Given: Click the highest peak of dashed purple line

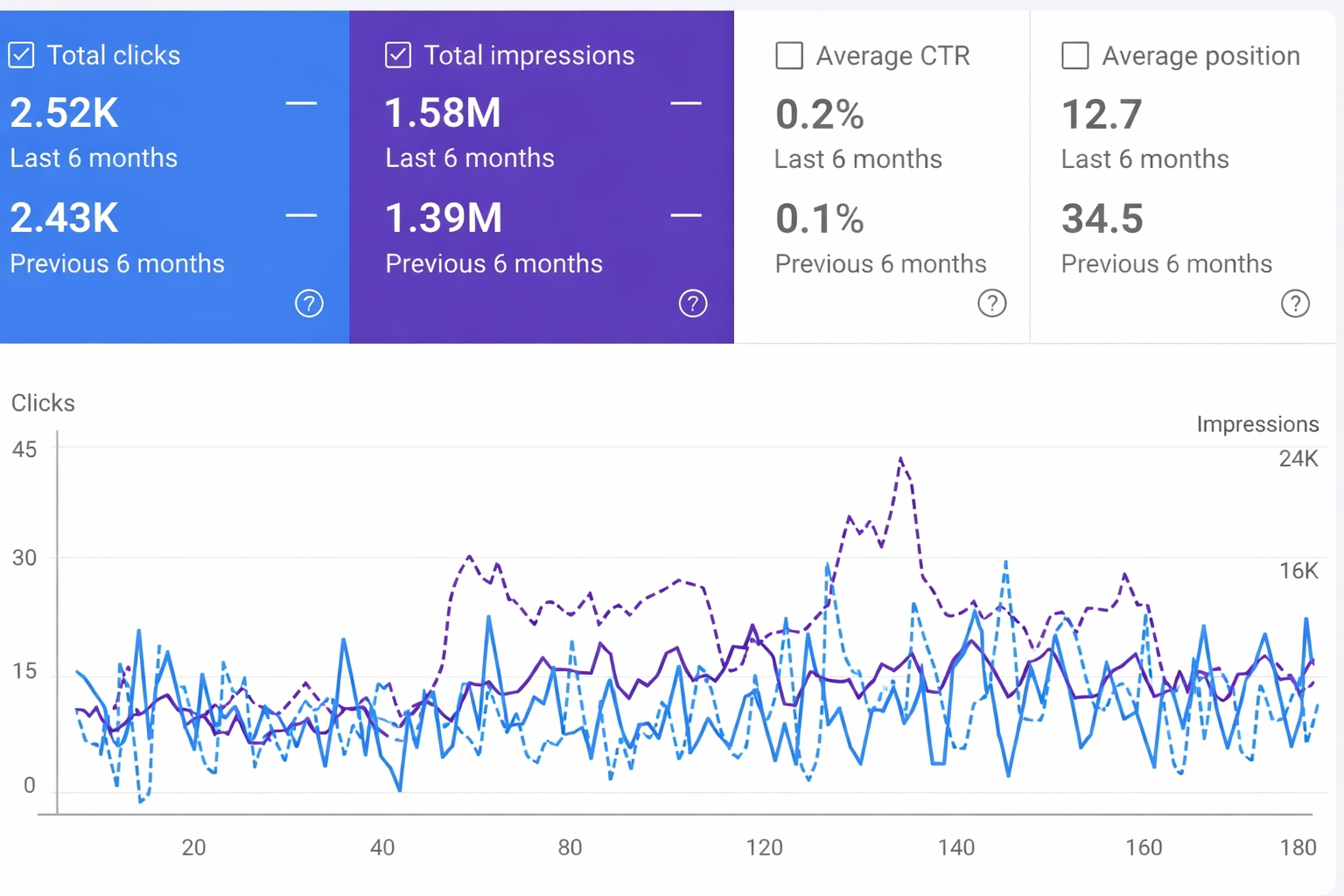Looking at the screenshot, I should coord(900,458).
